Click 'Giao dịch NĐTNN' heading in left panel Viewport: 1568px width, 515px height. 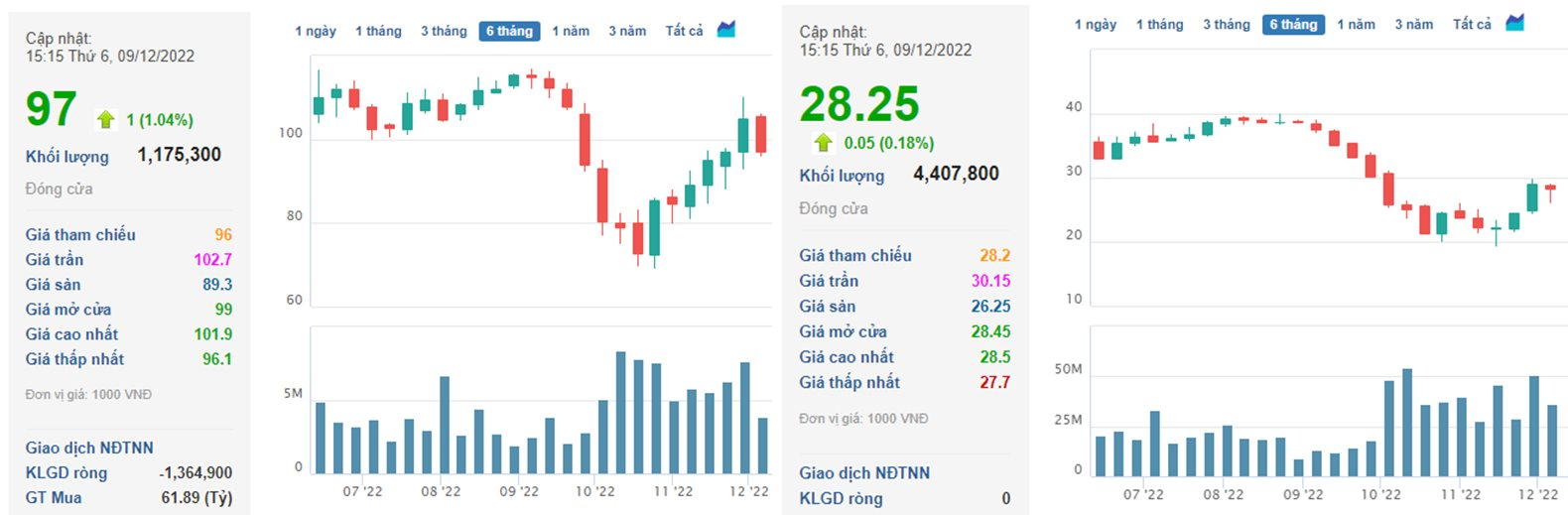[89, 449]
